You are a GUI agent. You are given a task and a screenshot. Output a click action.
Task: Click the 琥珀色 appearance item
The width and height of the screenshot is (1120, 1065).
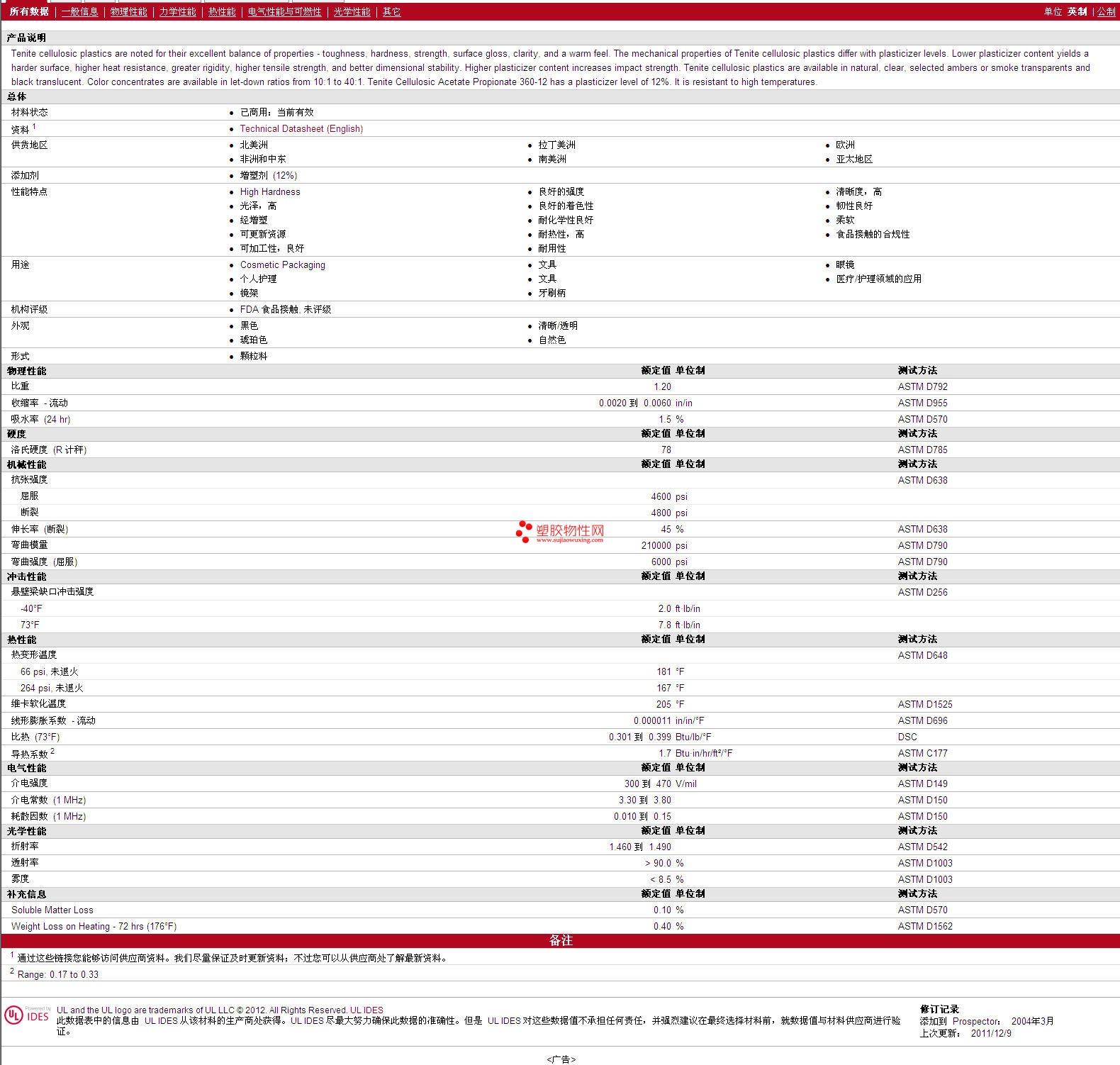click(253, 340)
